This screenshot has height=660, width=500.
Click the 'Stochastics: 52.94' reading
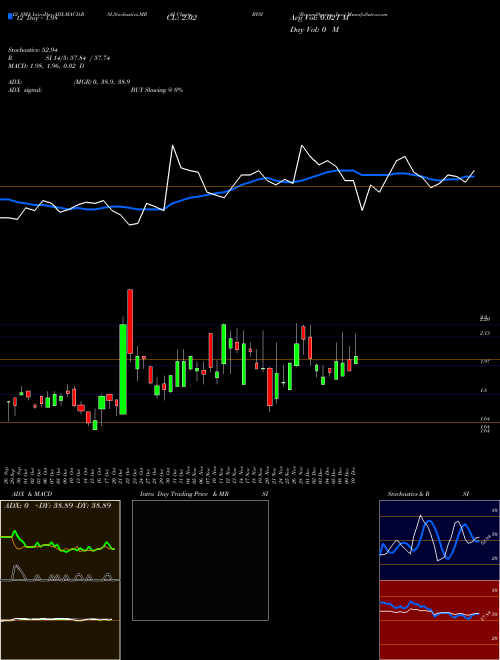point(32,50)
